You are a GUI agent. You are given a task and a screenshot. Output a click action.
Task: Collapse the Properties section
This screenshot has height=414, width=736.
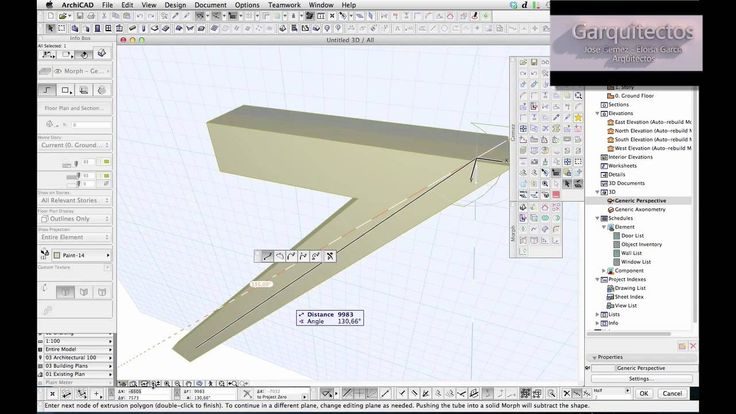[594, 358]
